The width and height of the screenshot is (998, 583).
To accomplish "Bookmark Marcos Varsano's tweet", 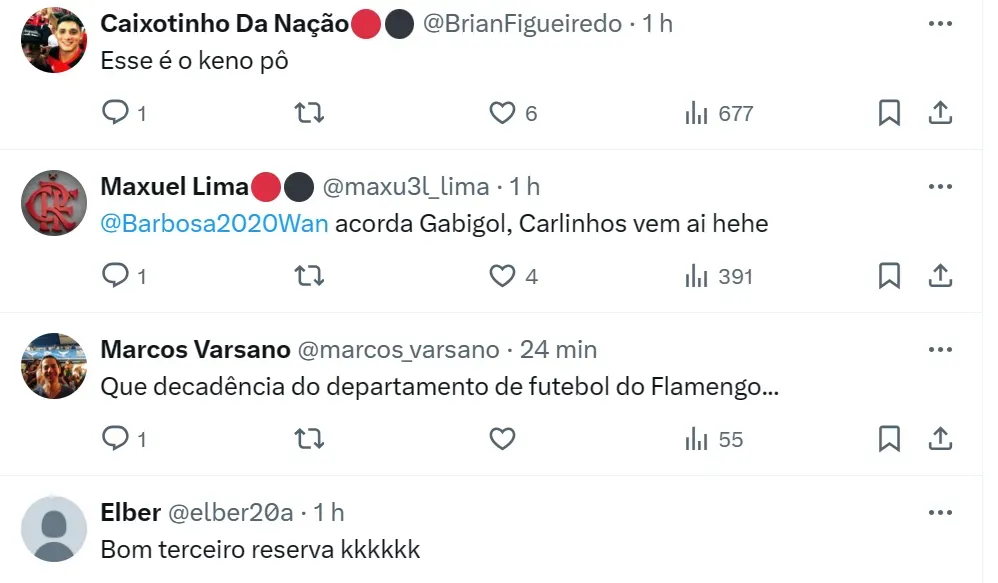I will click(889, 439).
